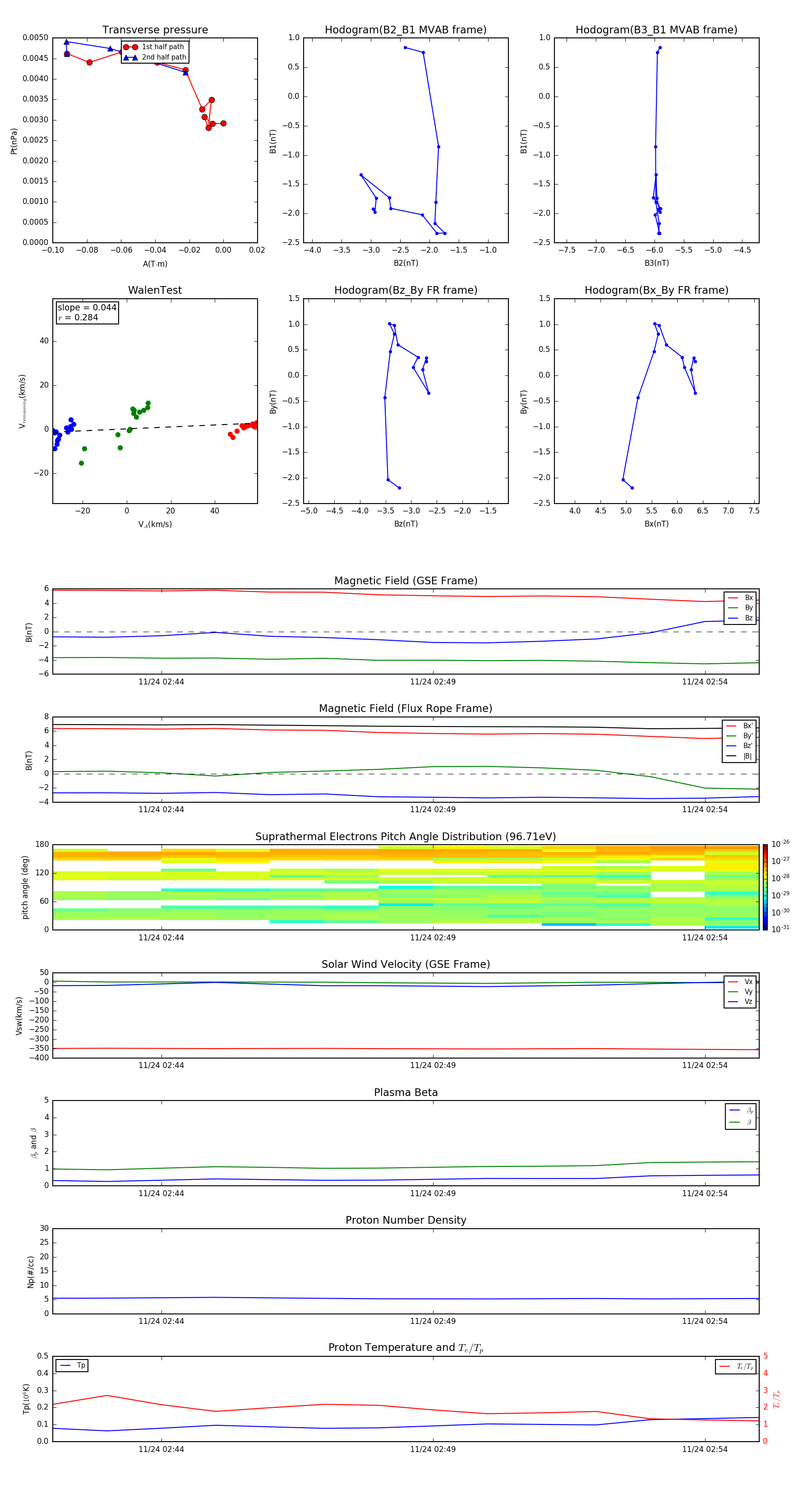Click the "1st half path" legend entry
The image size is (812, 1489).
154,47
